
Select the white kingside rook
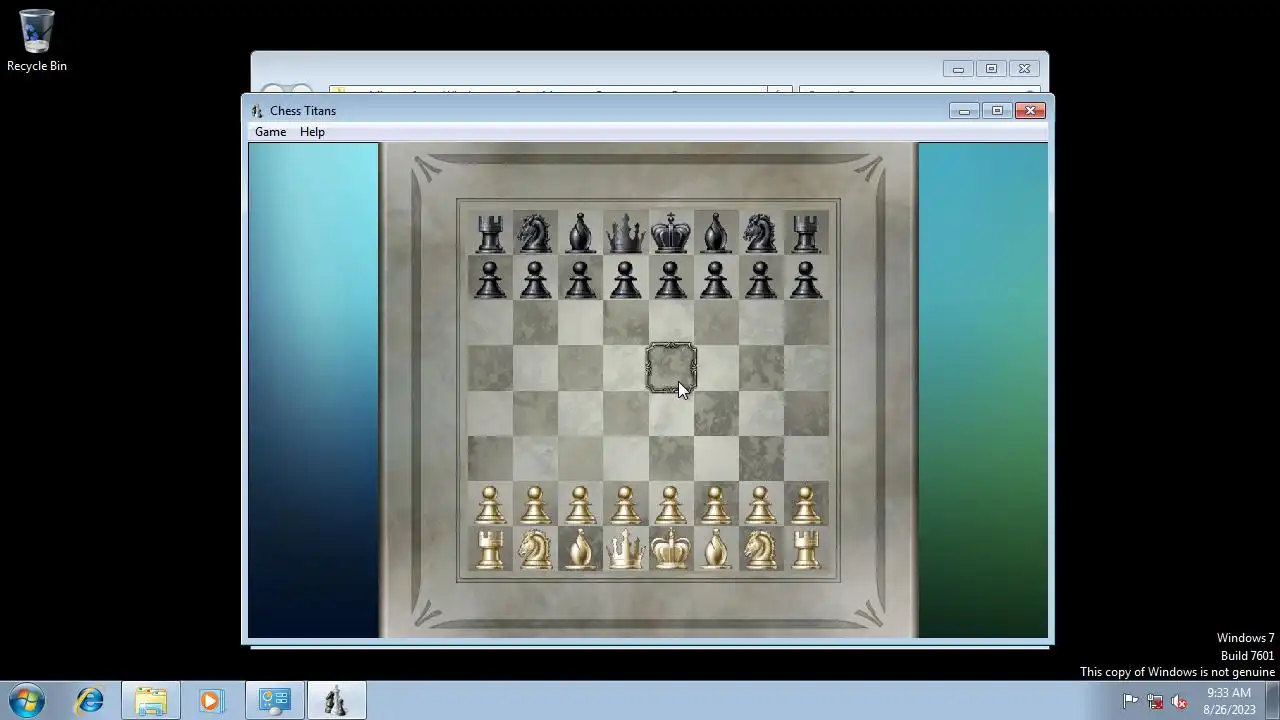coord(806,549)
